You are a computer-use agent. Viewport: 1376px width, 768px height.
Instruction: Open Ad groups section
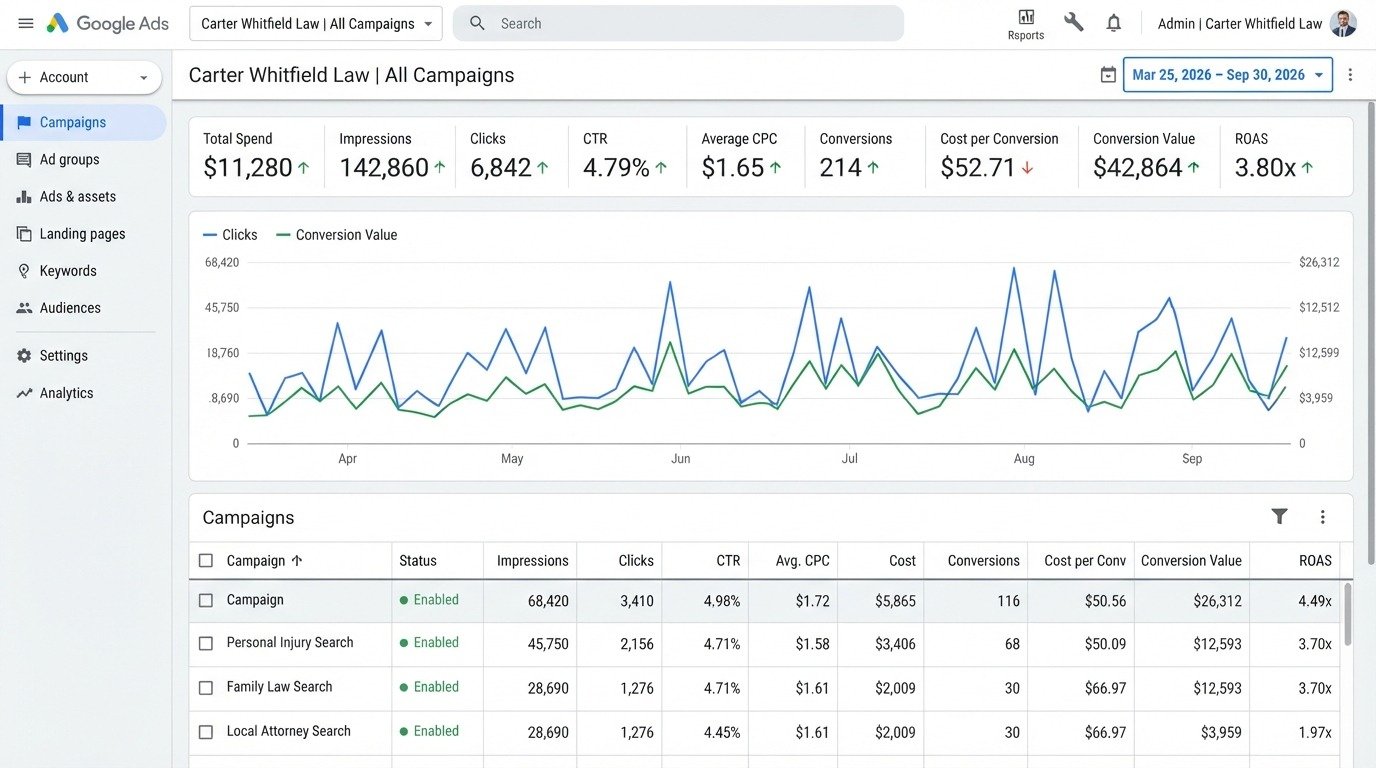[x=69, y=159]
